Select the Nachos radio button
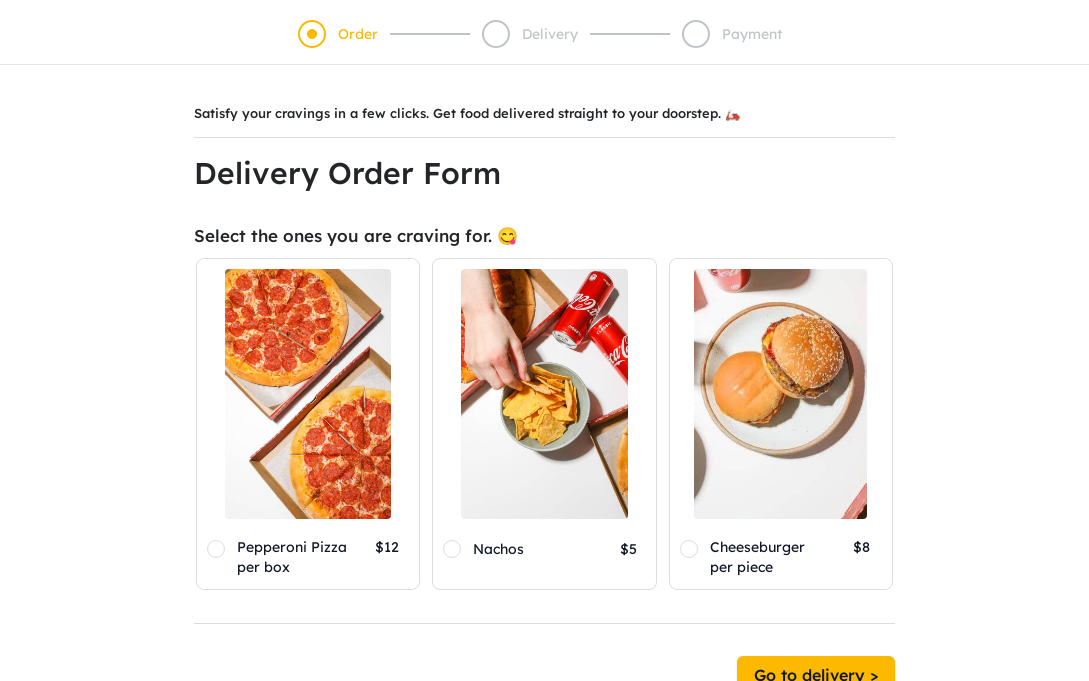Image resolution: width=1089 pixels, height=681 pixels. coord(452,549)
